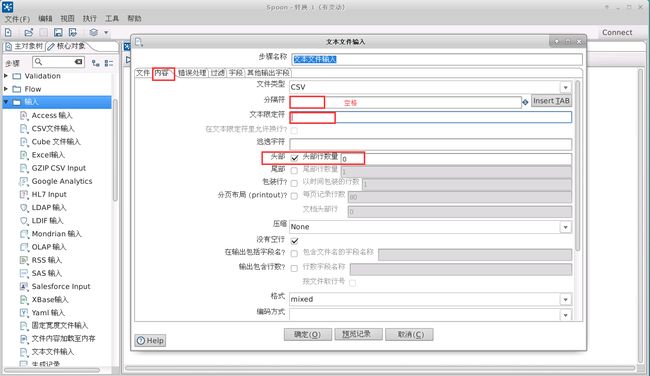Click the 预览记录 button
The width and height of the screenshot is (650, 376).
[359, 335]
